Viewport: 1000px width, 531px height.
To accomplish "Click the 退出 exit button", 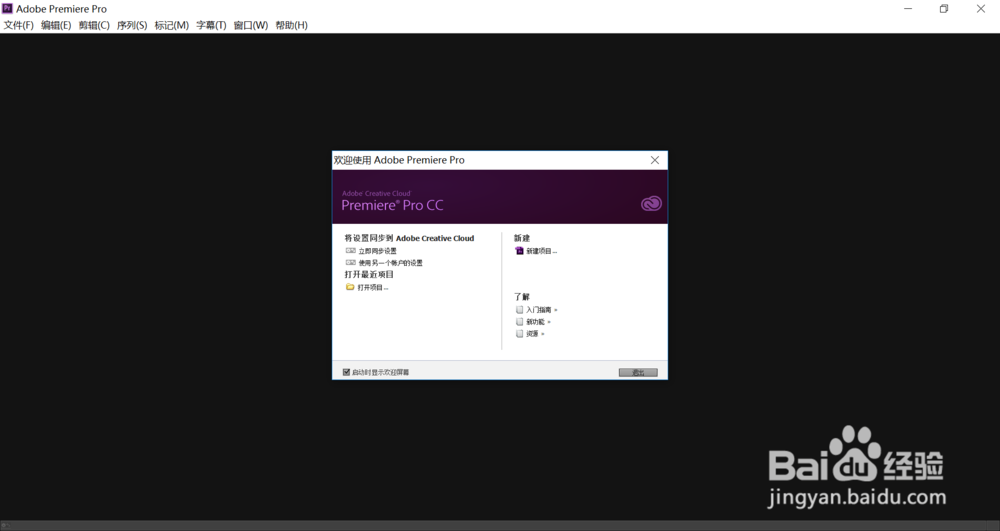I will pos(638,372).
